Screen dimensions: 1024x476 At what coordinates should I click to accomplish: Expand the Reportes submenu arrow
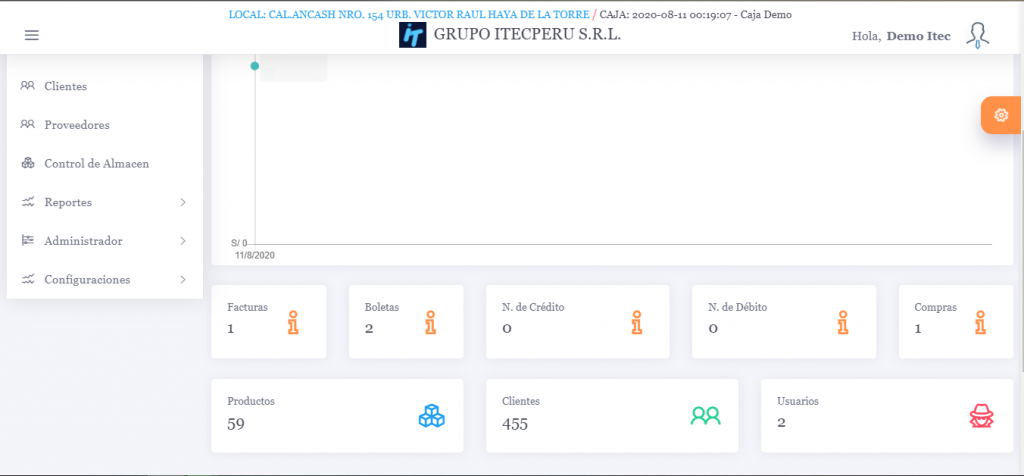coord(183,202)
